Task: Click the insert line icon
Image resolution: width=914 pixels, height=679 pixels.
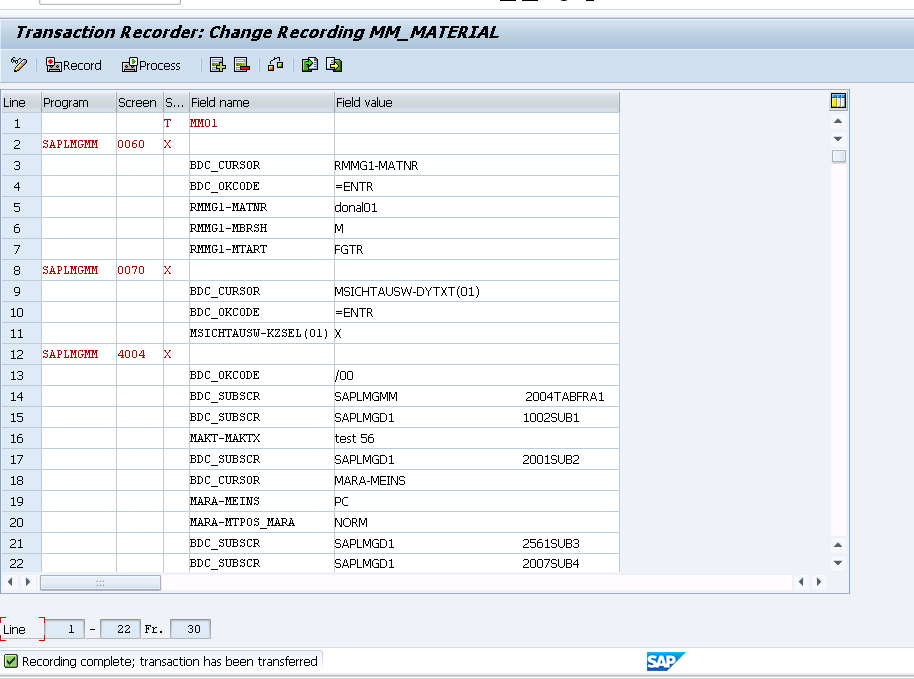Action: [217, 65]
